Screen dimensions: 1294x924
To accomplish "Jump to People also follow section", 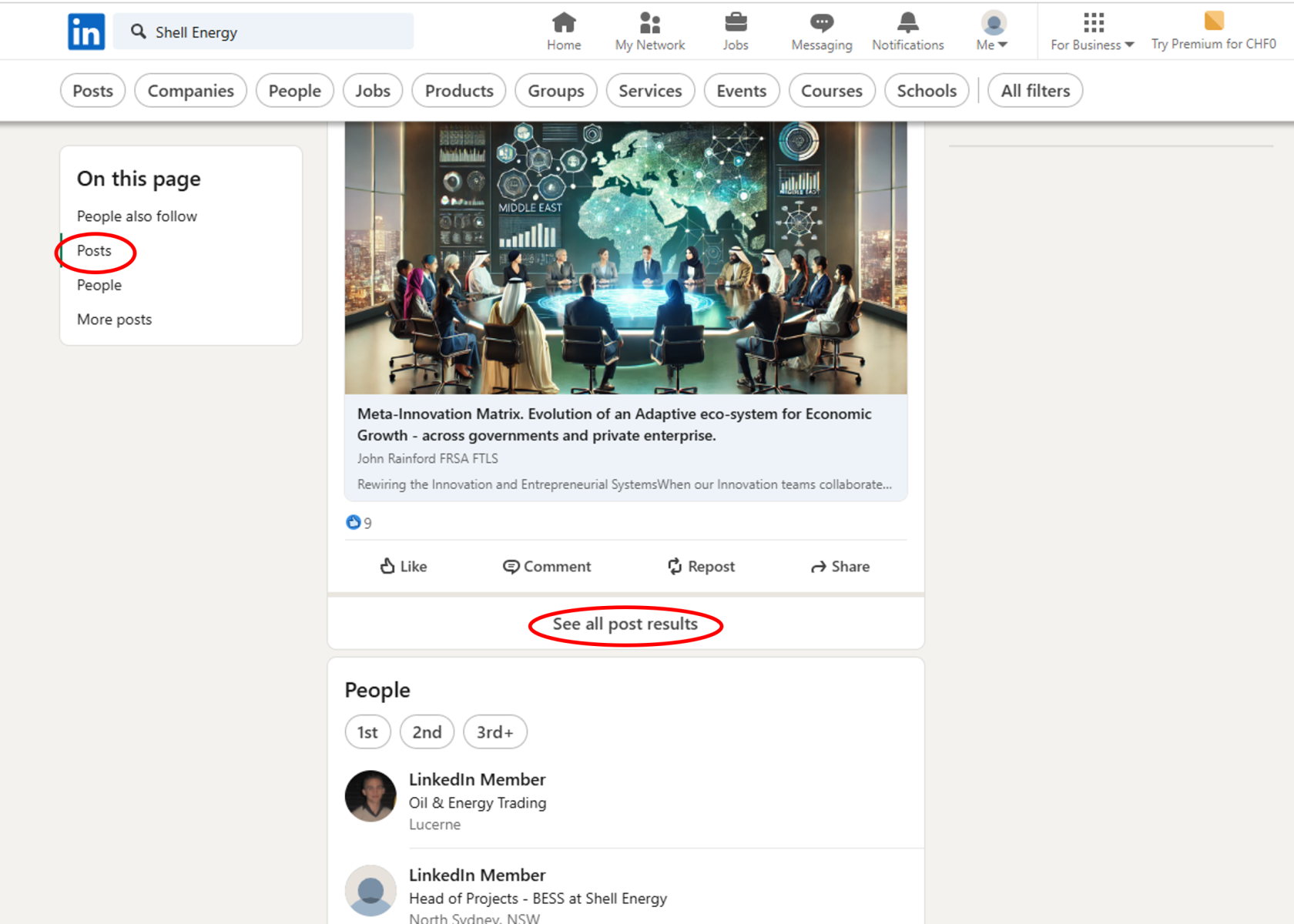I will click(x=137, y=216).
